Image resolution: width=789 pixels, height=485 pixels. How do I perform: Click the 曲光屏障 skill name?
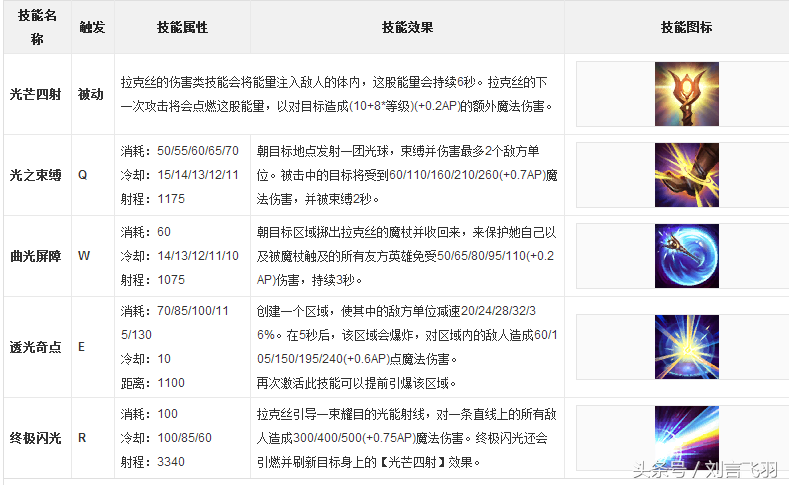pos(34,256)
